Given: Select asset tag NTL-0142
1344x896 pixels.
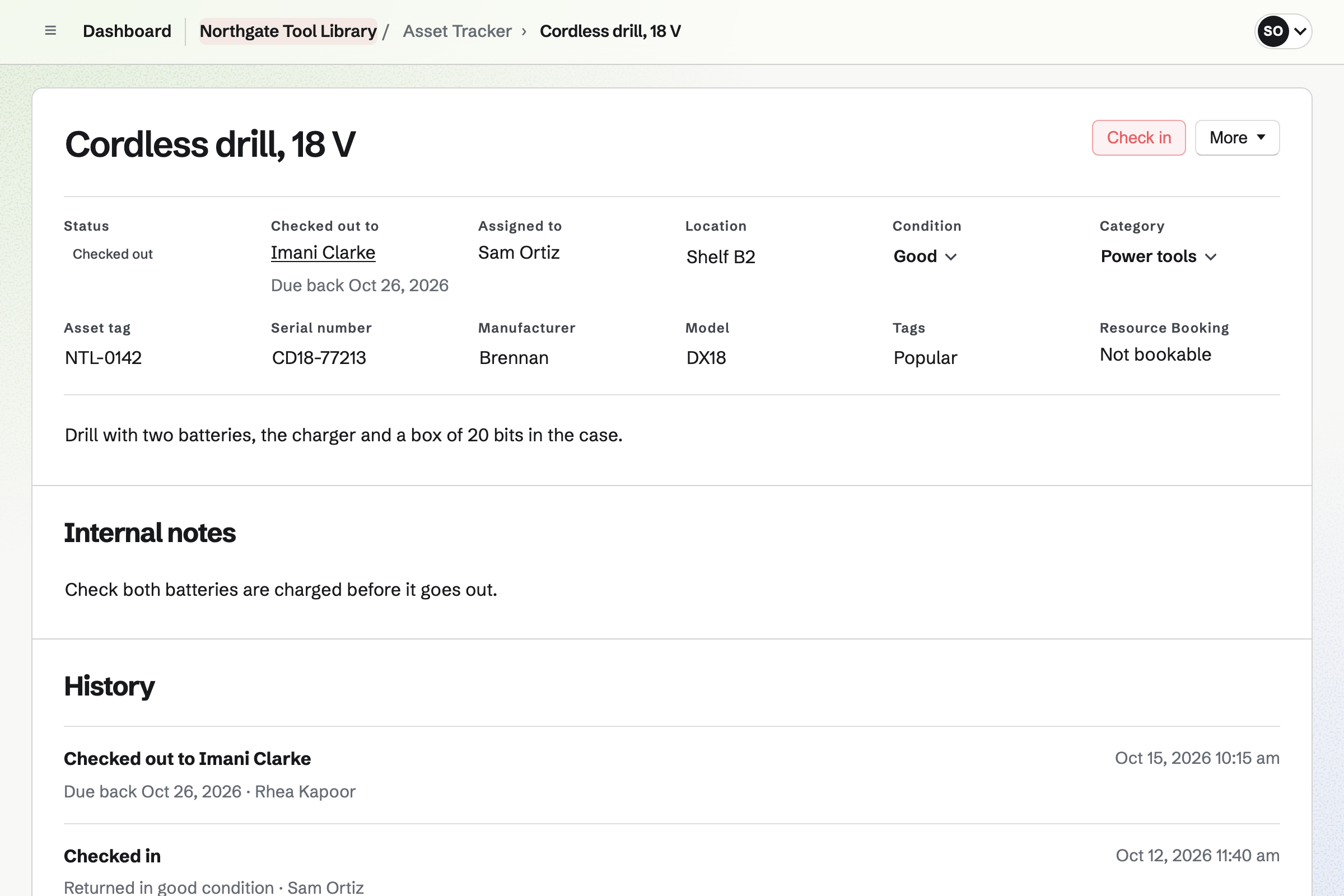Looking at the screenshot, I should [104, 358].
